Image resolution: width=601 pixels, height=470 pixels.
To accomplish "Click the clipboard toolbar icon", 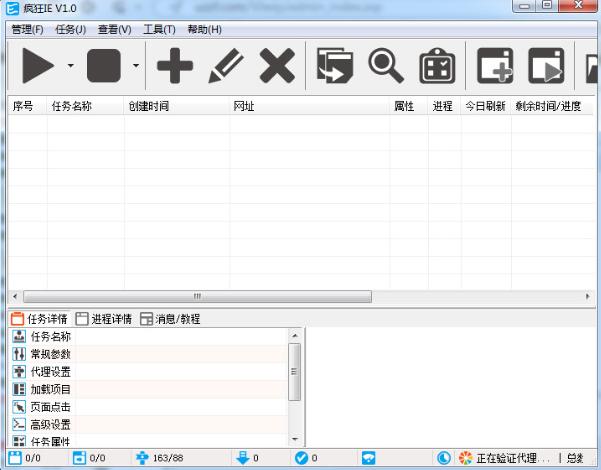I will point(437,66).
